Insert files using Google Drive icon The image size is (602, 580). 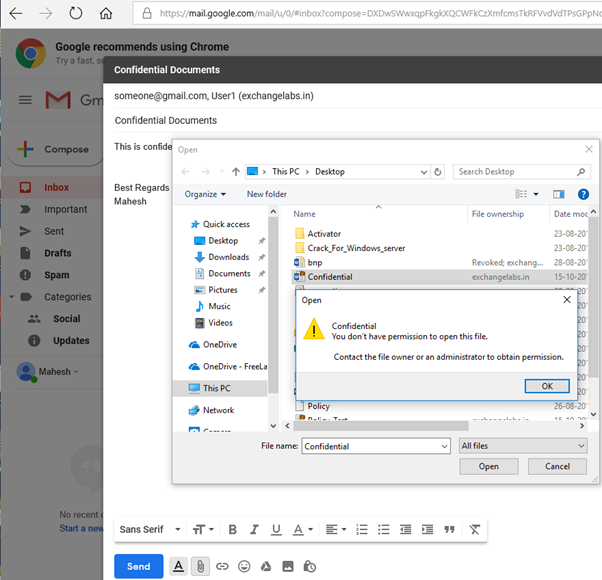pos(266,566)
